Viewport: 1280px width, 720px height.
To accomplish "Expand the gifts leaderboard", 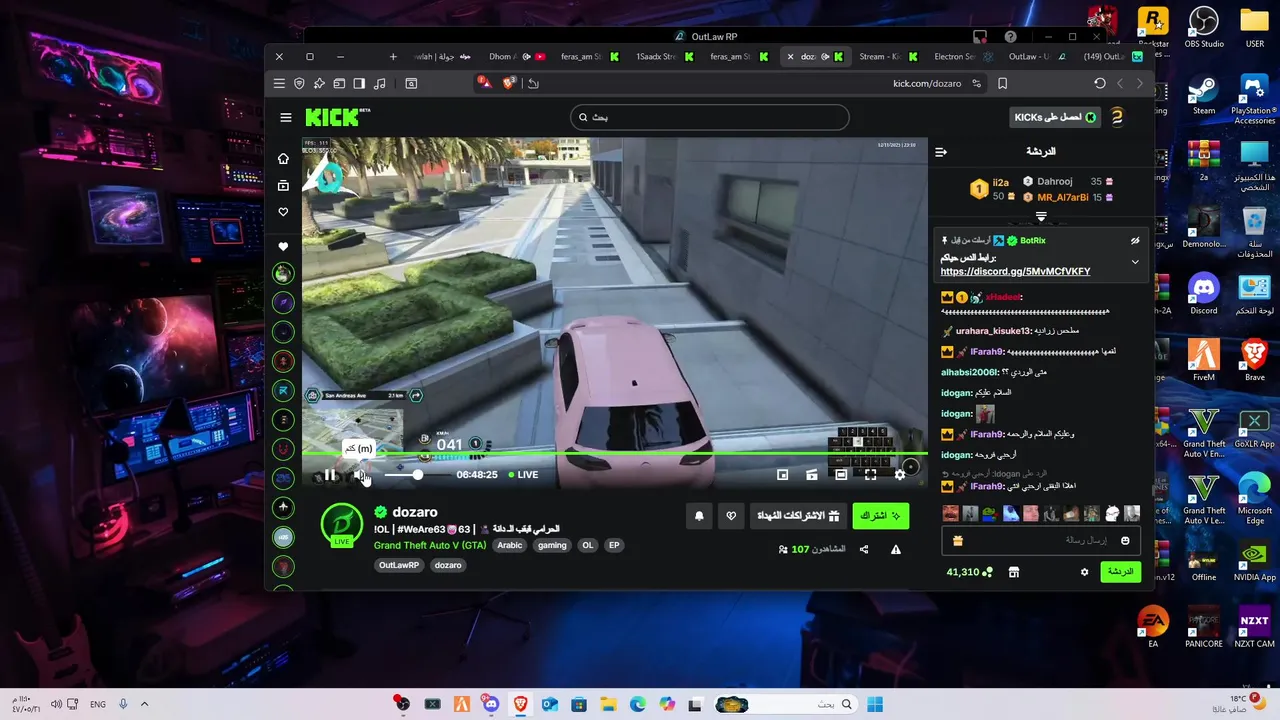I will pyautogui.click(x=1041, y=217).
